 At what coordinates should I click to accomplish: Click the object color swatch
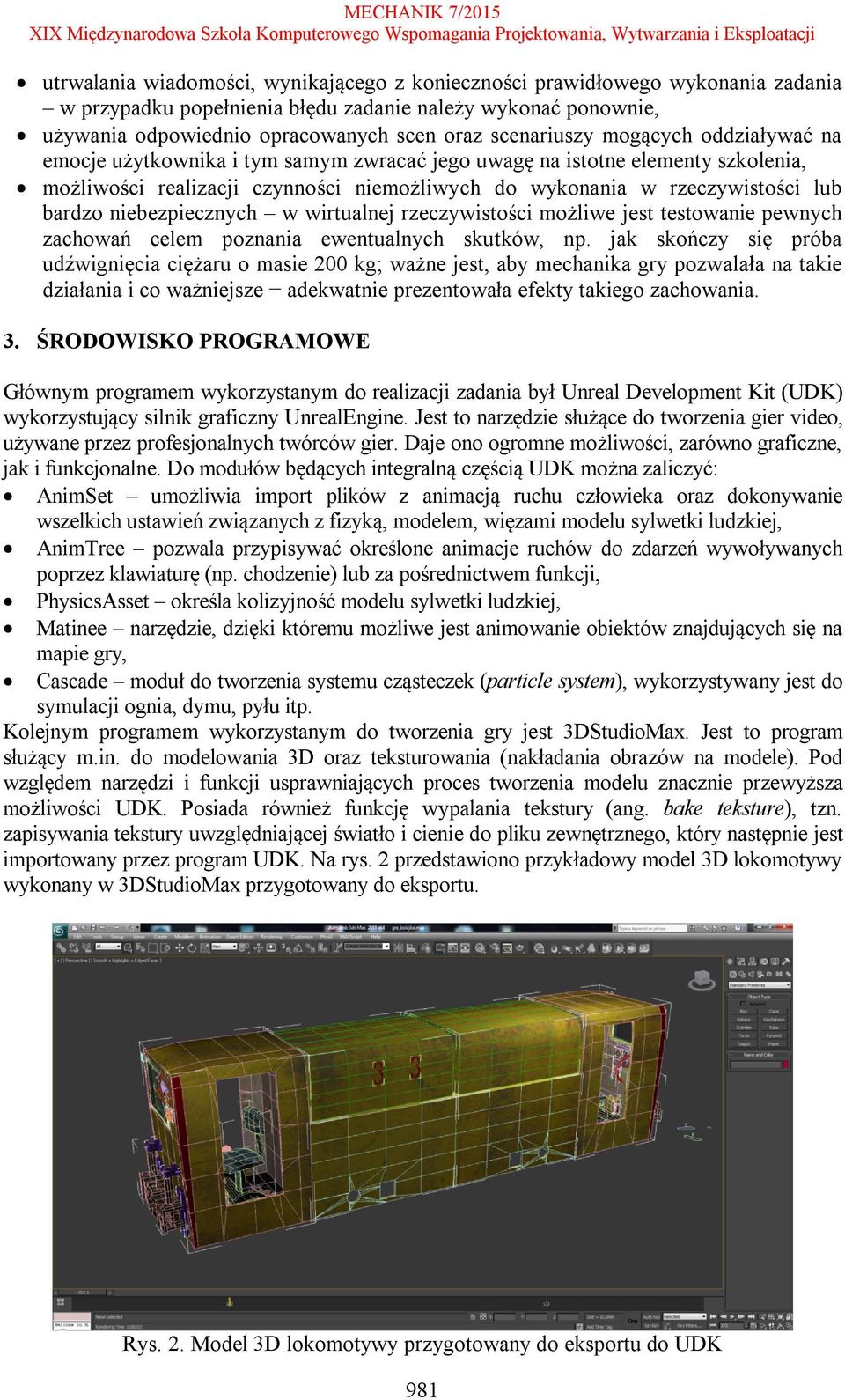pos(785,1065)
